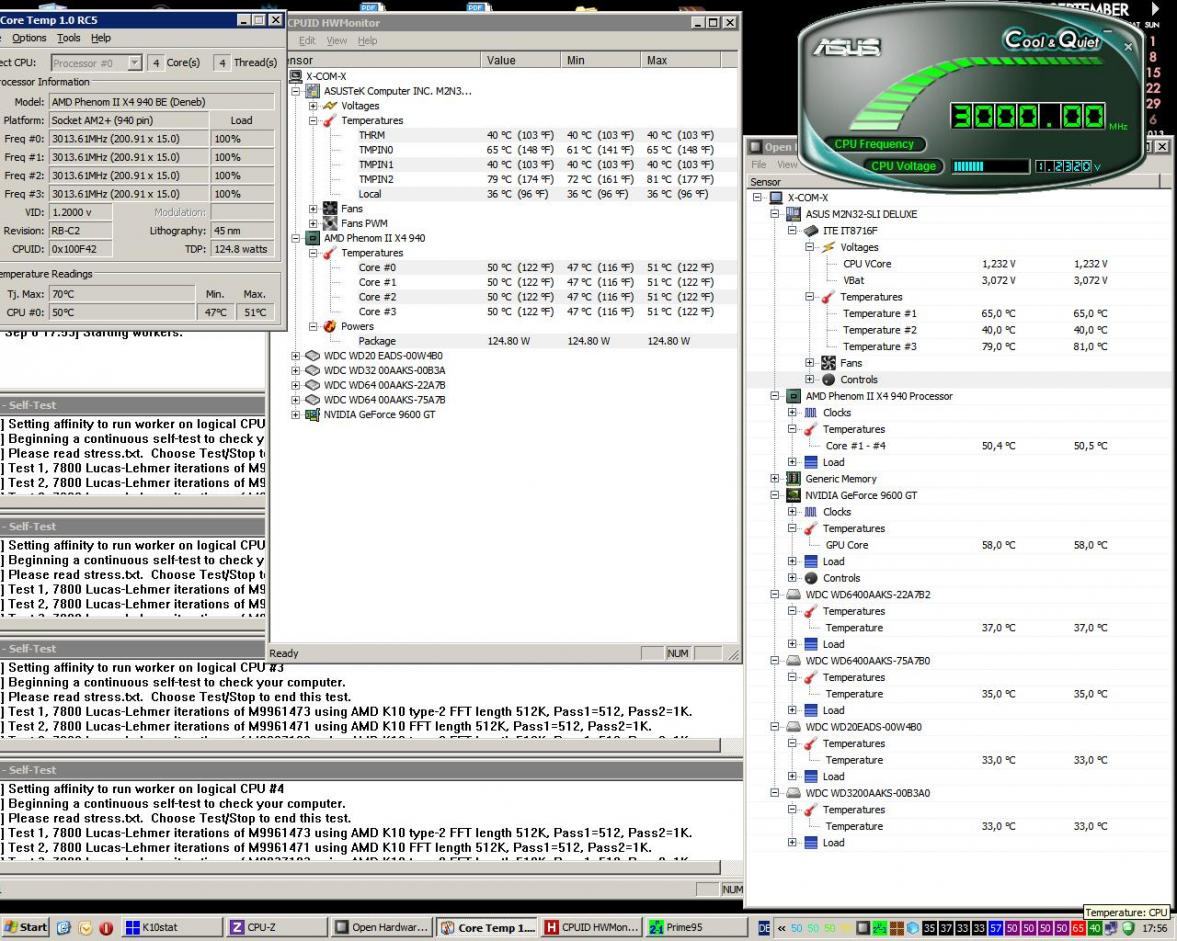
Task: Select the CPU VCore row in Open Hardware Monitor
Action: [957, 264]
